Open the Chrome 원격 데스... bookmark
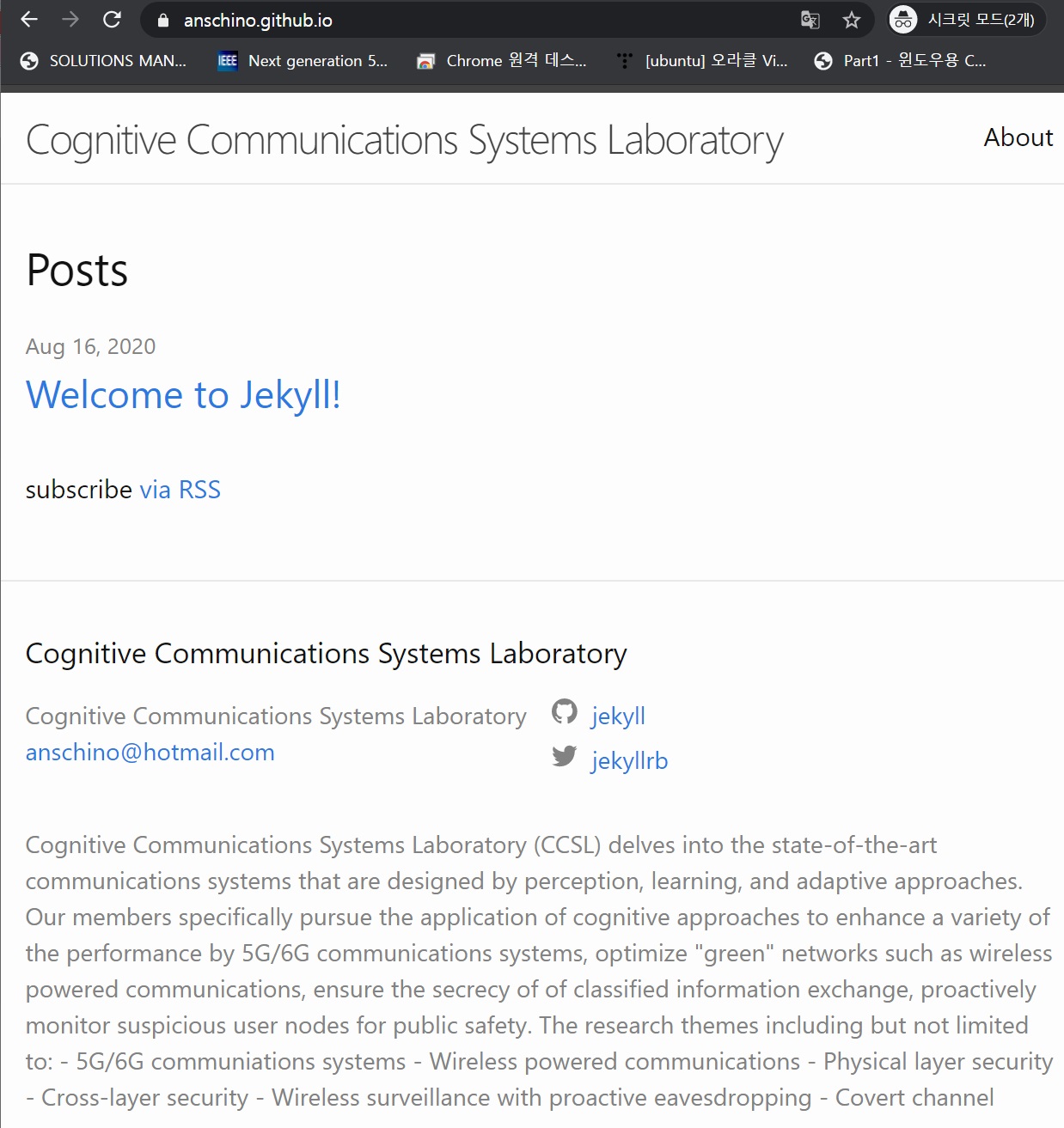 click(501, 61)
